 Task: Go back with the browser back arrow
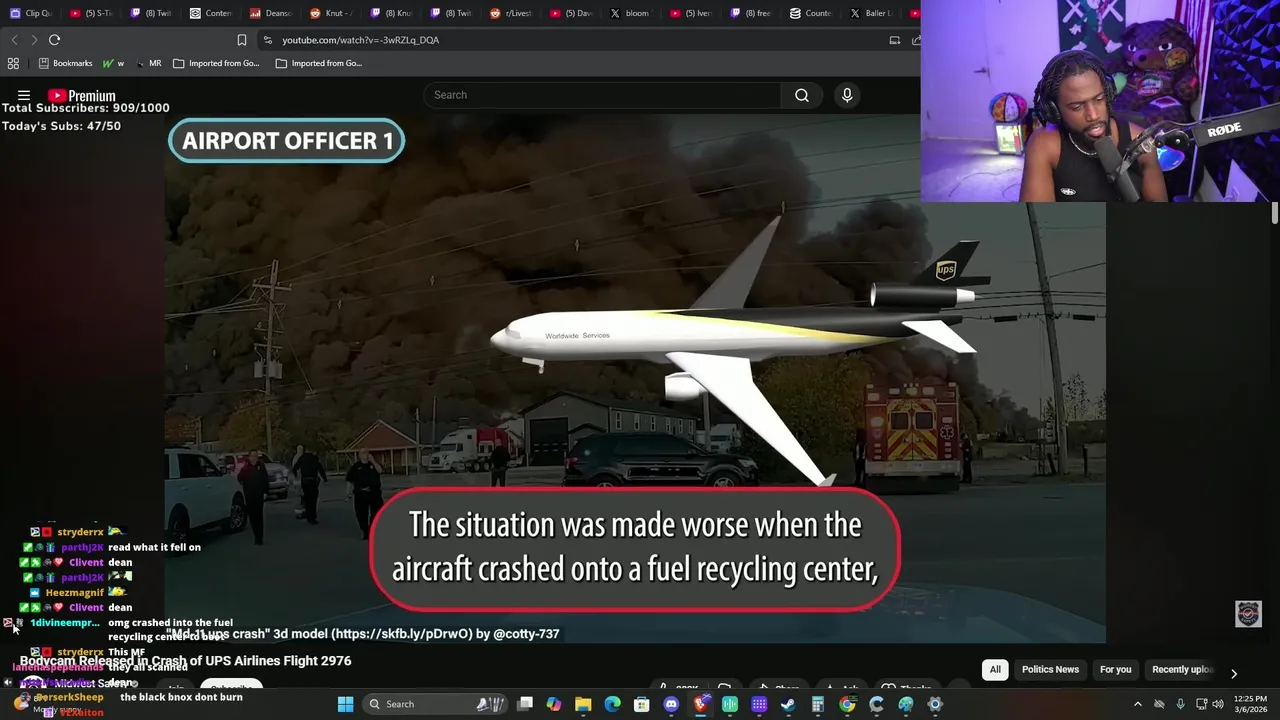pos(14,40)
